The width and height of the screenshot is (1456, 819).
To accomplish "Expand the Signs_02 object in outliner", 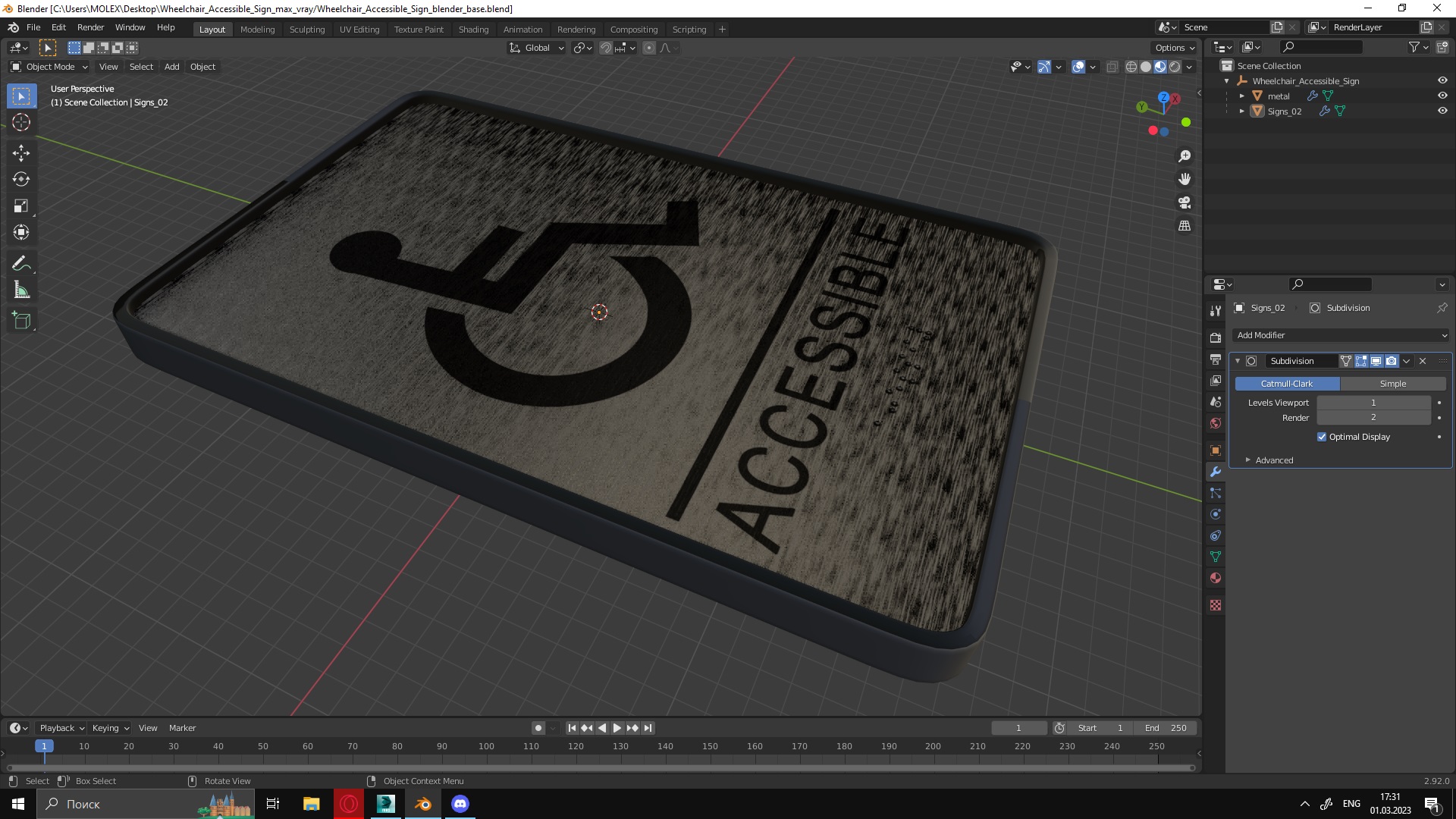I will point(1242,111).
